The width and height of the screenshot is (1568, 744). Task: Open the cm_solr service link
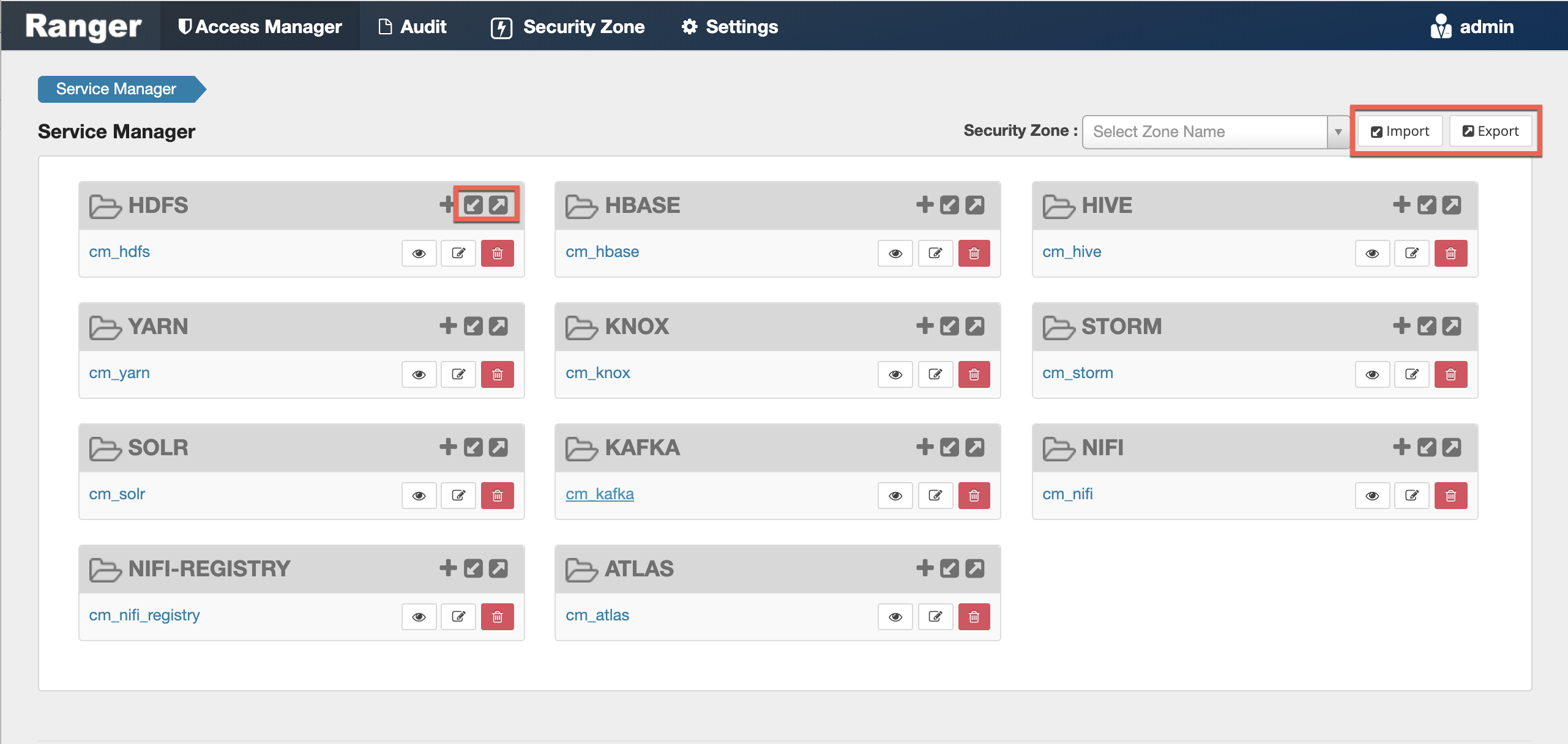tap(117, 494)
